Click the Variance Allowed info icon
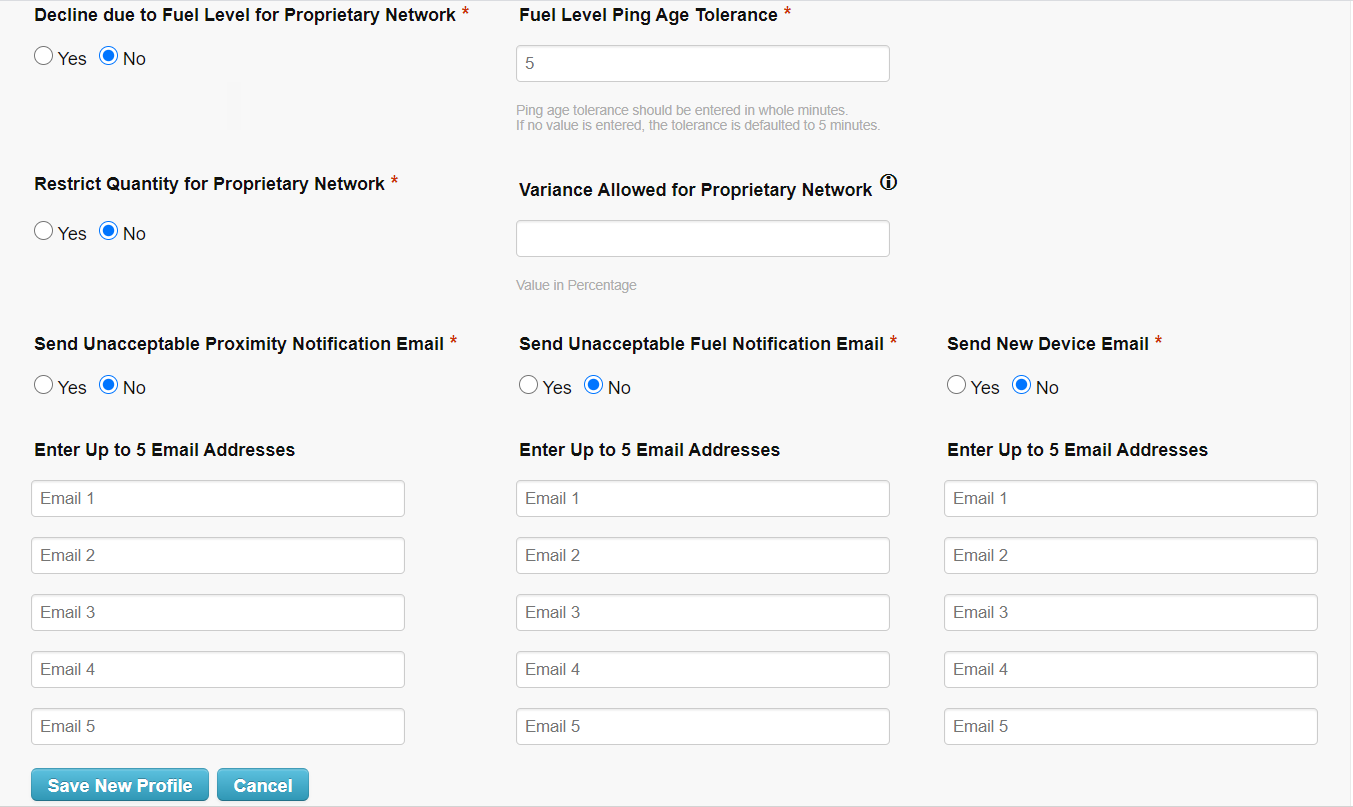1353x807 pixels. pos(889,182)
